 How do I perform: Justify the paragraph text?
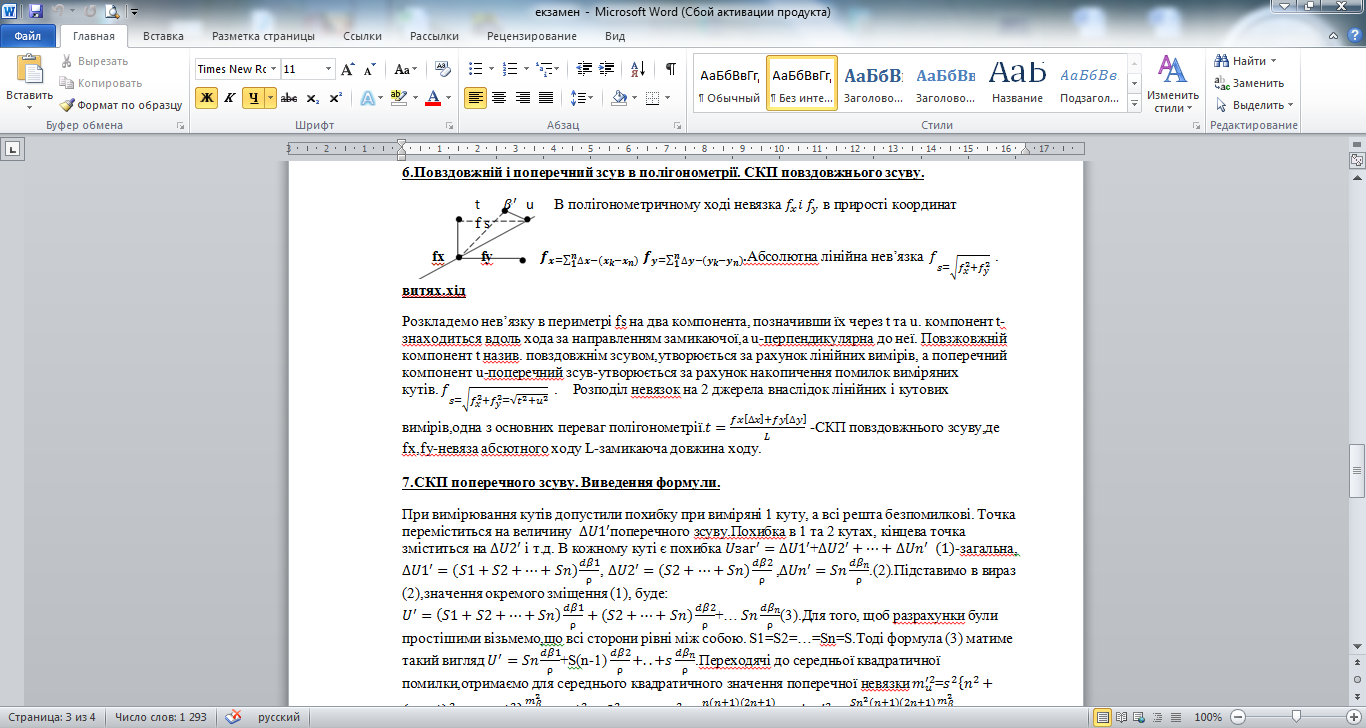pos(545,98)
